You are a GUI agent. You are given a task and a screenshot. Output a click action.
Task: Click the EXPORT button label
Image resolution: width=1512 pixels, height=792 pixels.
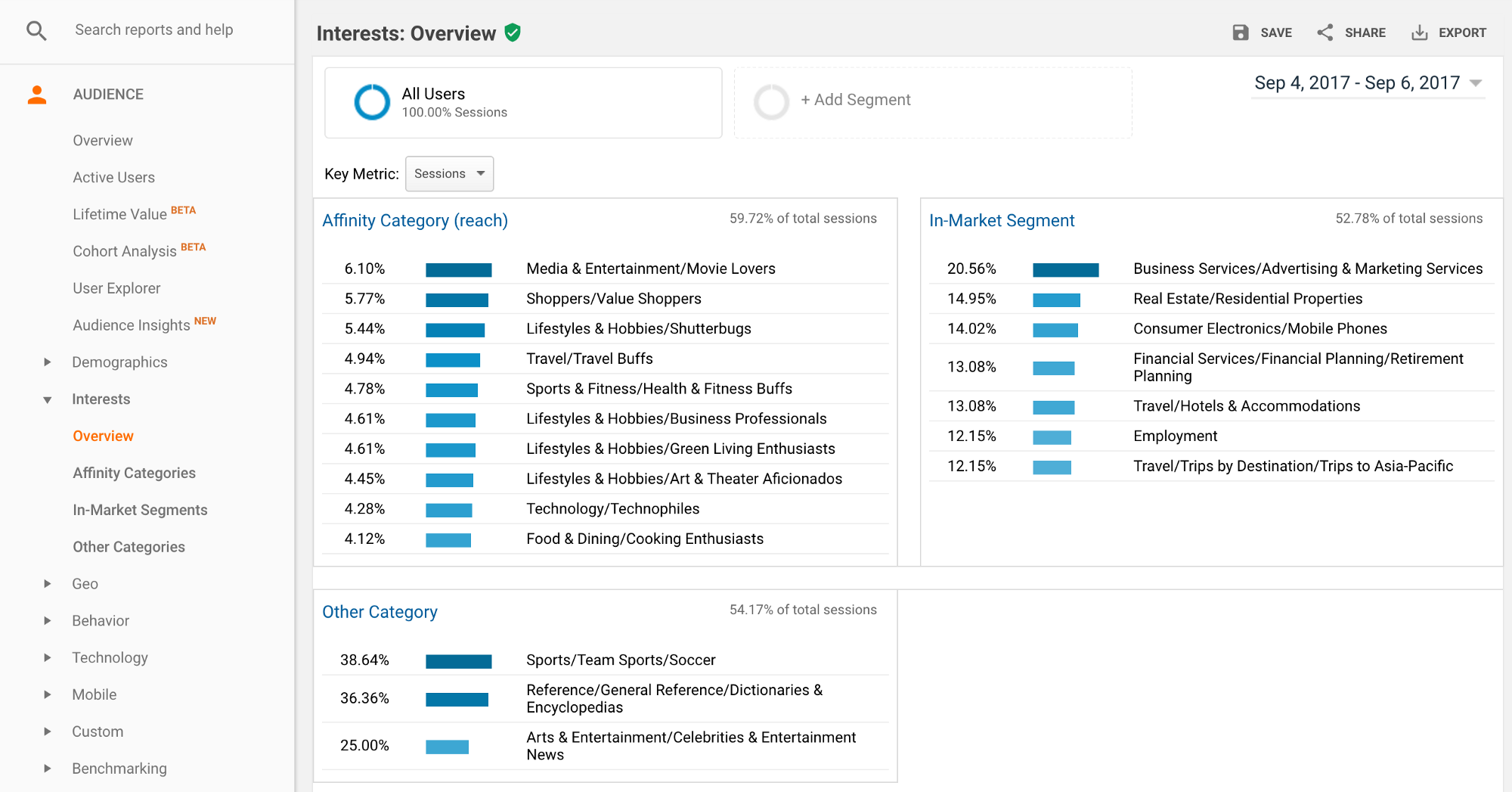1462,33
